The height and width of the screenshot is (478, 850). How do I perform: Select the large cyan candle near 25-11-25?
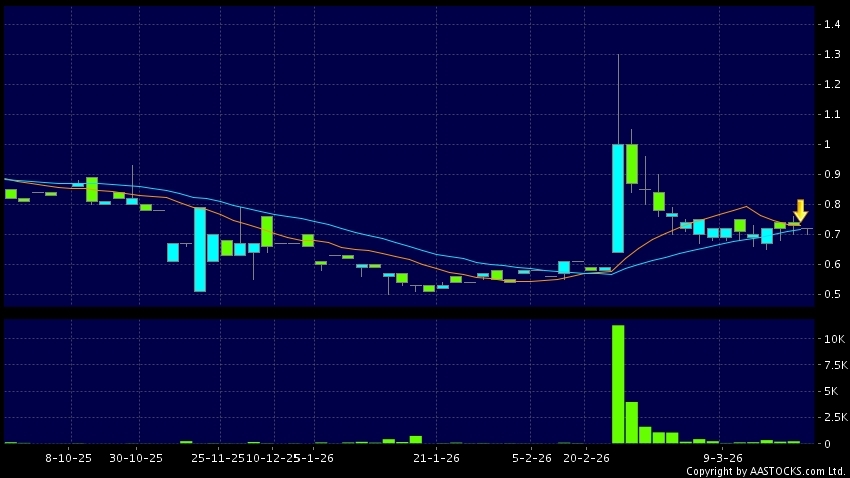pos(200,249)
